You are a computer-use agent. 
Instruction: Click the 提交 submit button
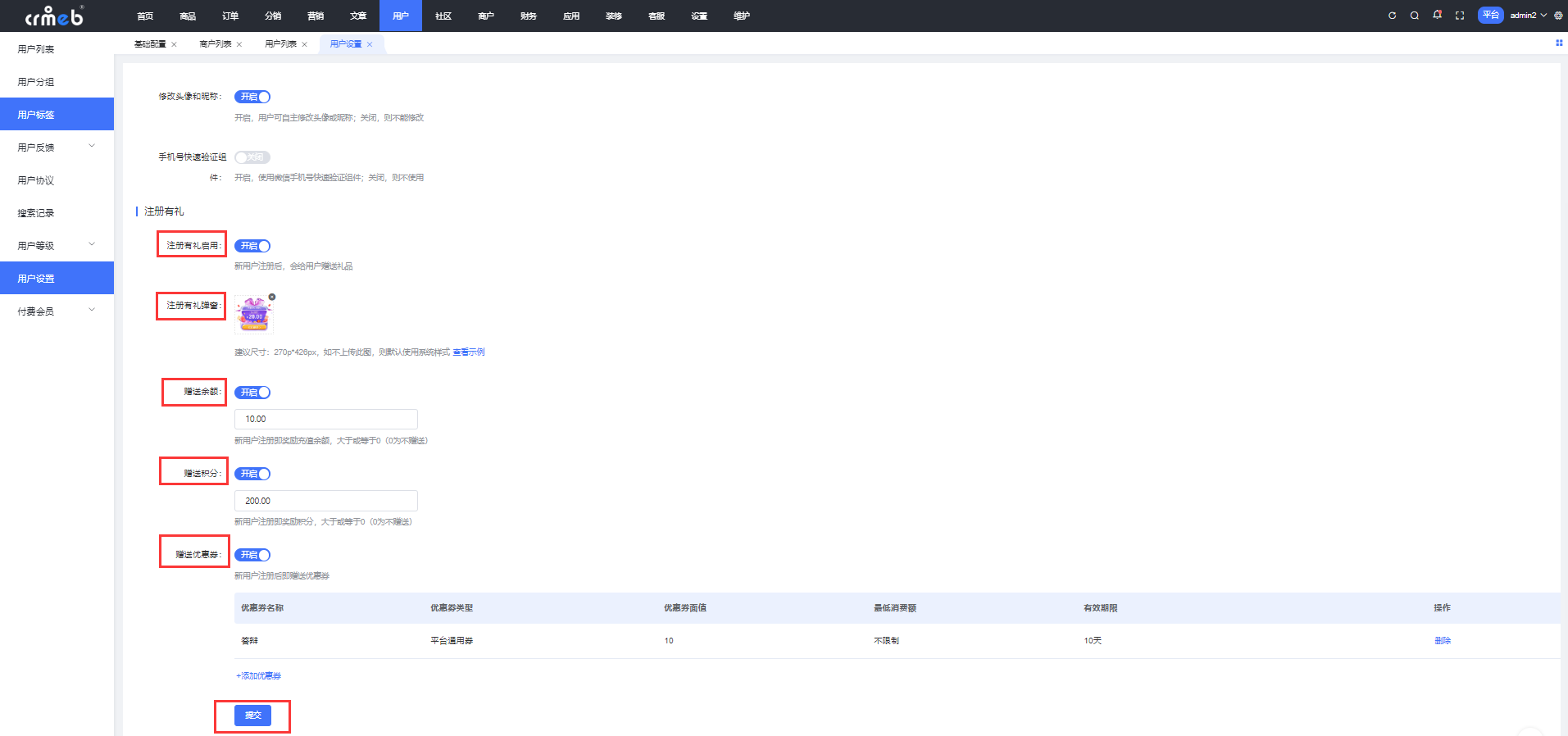(x=252, y=716)
